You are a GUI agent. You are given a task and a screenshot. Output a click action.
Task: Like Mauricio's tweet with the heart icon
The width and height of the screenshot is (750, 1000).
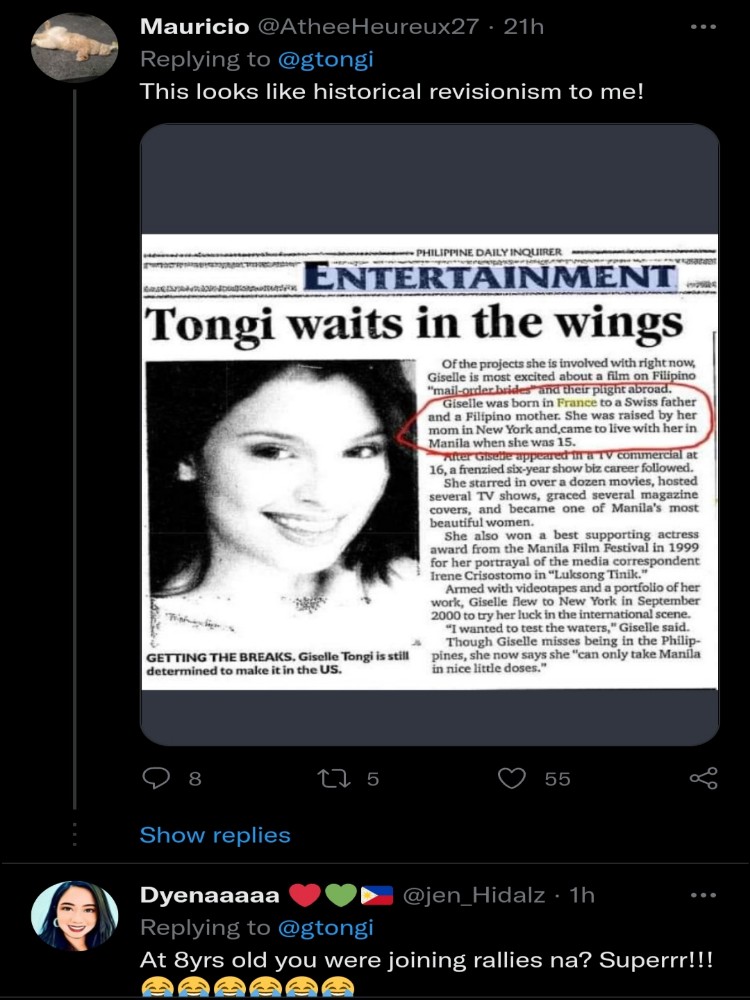(x=511, y=778)
